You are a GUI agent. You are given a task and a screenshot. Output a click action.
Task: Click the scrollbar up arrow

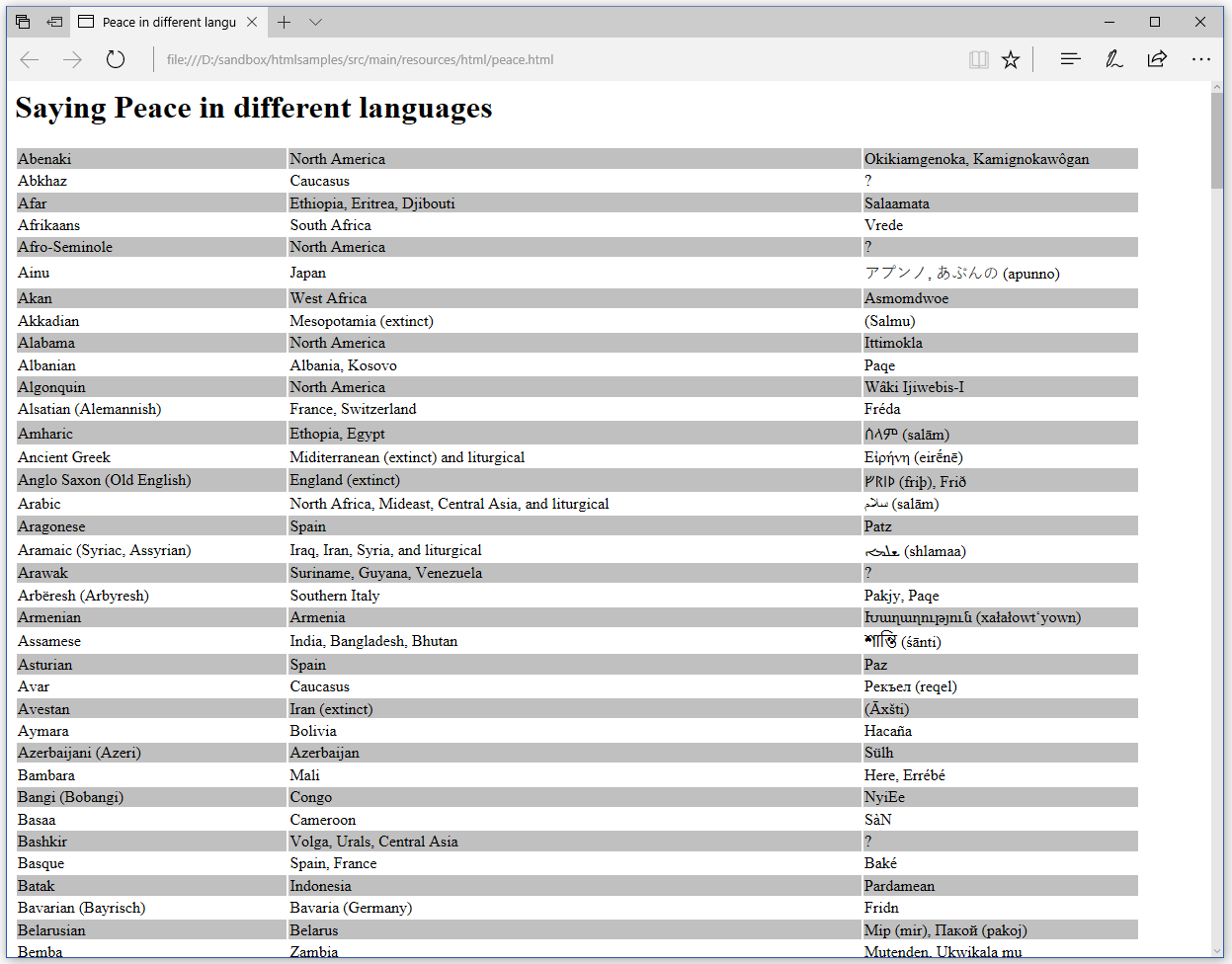(1217, 88)
